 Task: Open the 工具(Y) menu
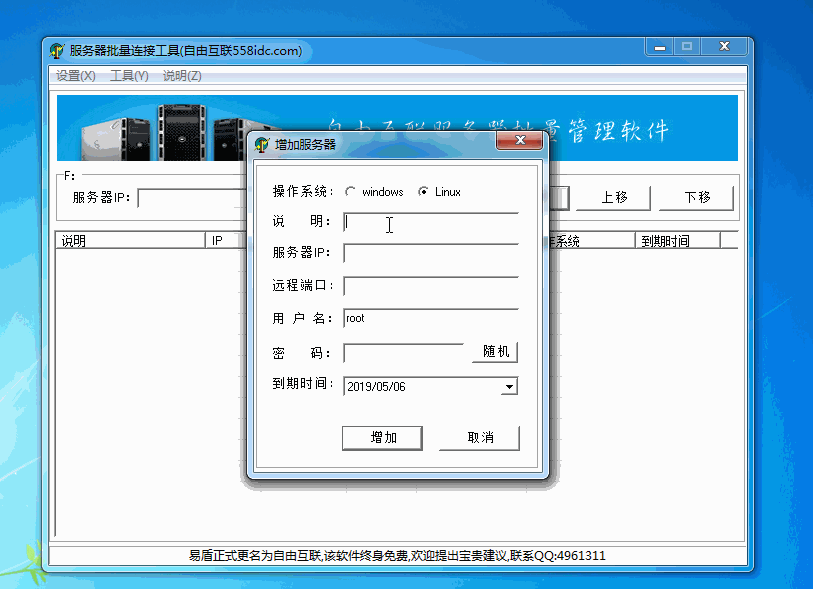click(x=129, y=76)
